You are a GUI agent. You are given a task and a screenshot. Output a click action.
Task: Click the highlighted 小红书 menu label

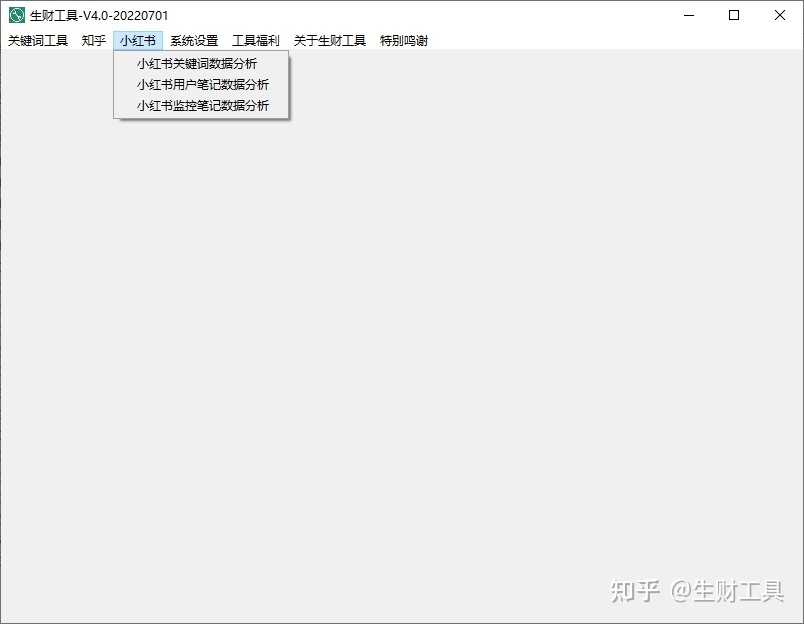tap(137, 41)
